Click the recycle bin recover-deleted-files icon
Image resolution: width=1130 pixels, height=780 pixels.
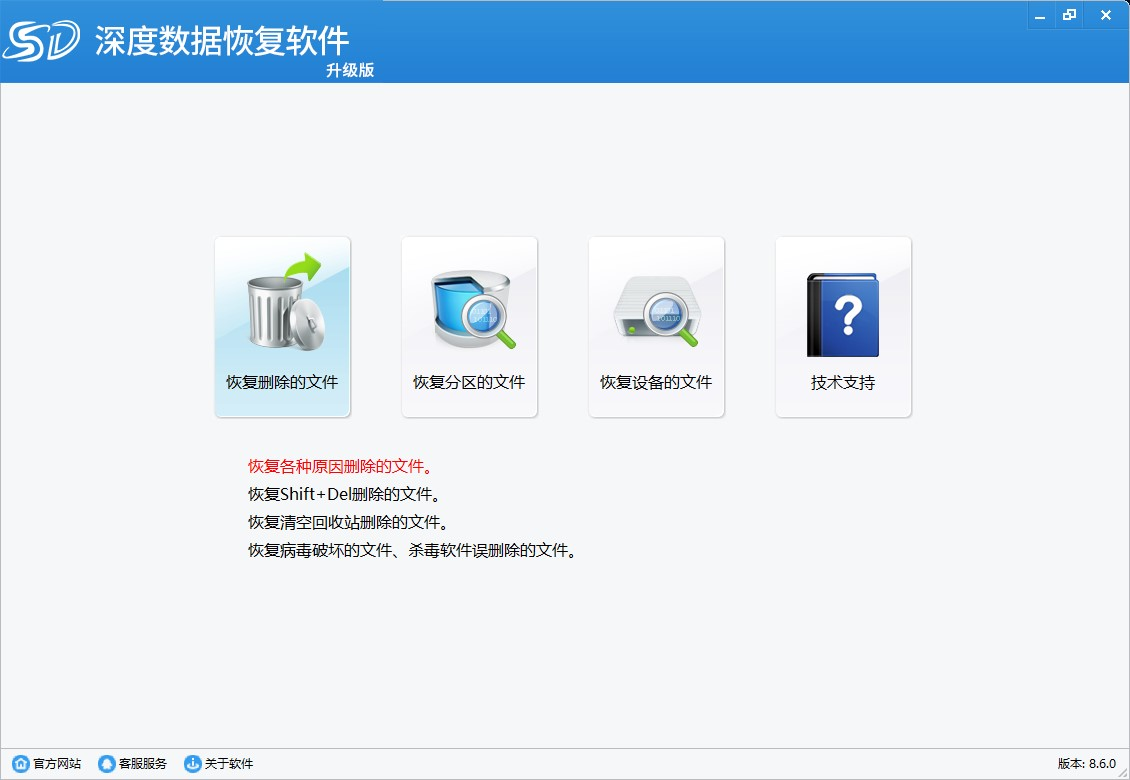(285, 302)
